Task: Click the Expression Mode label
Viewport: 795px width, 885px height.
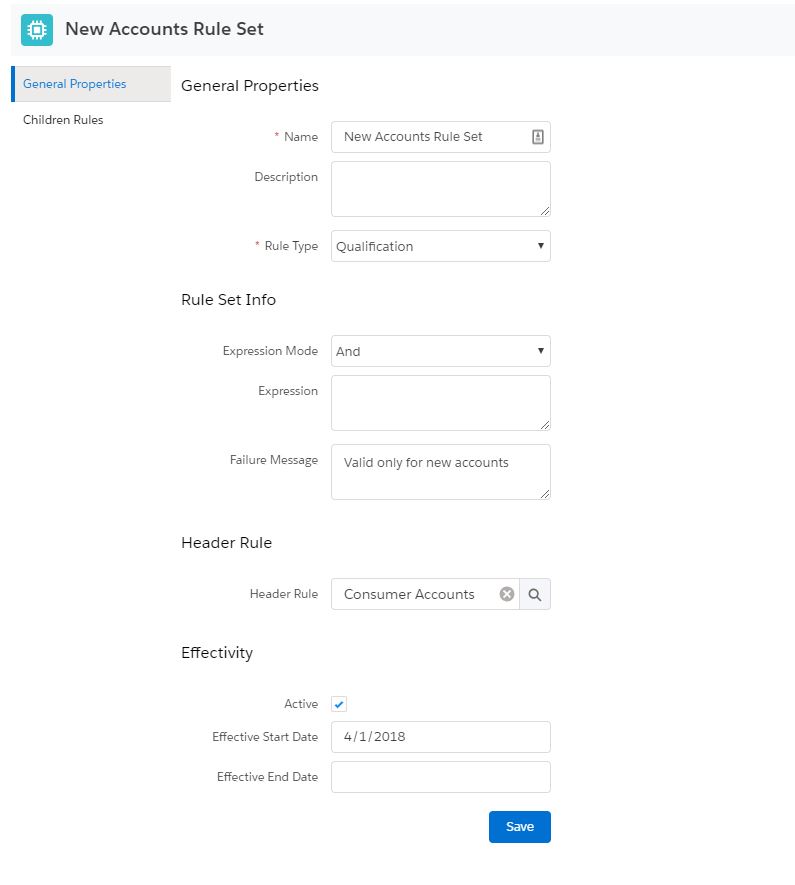Action: click(270, 351)
